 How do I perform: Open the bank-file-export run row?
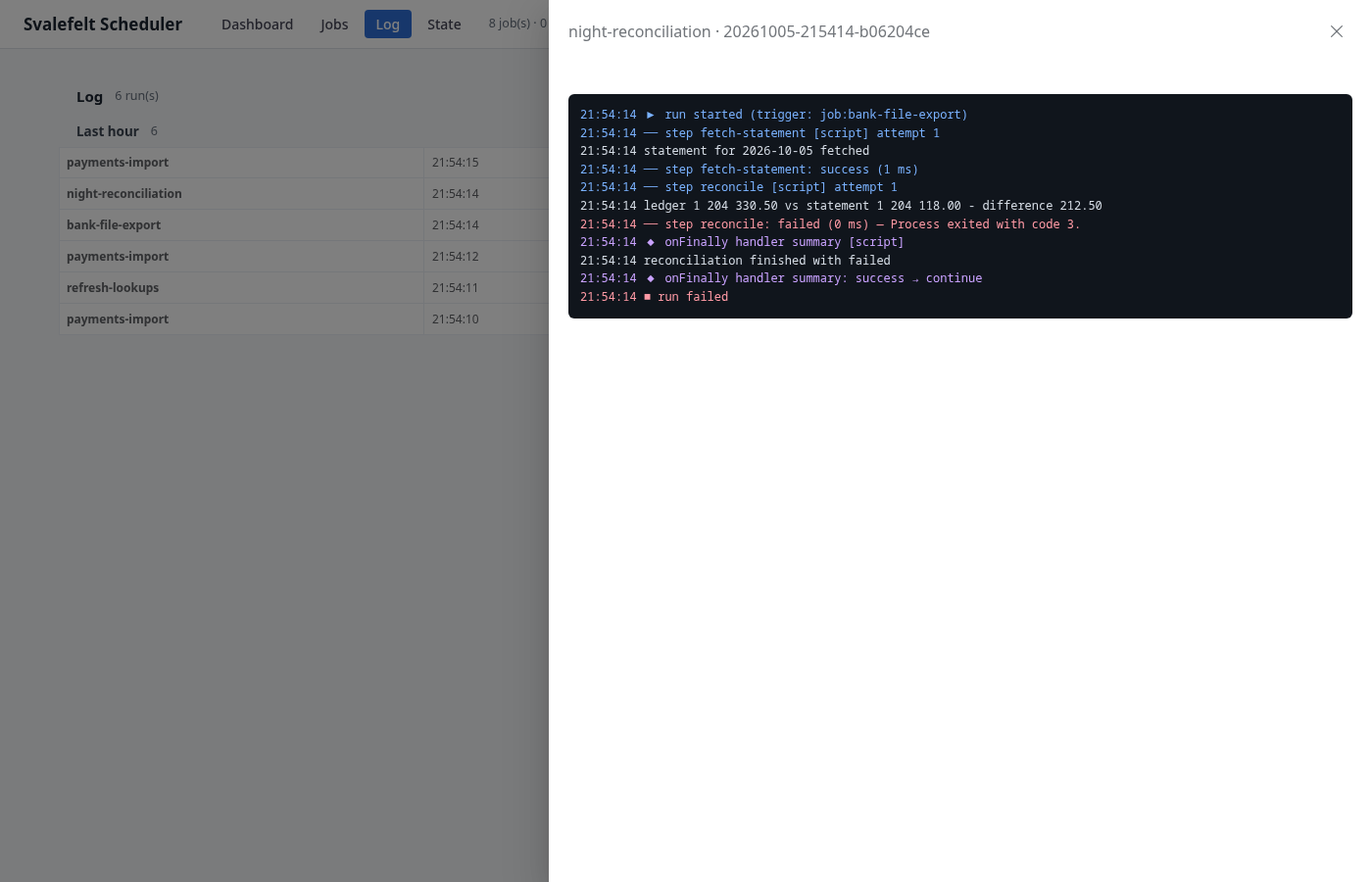(x=304, y=225)
